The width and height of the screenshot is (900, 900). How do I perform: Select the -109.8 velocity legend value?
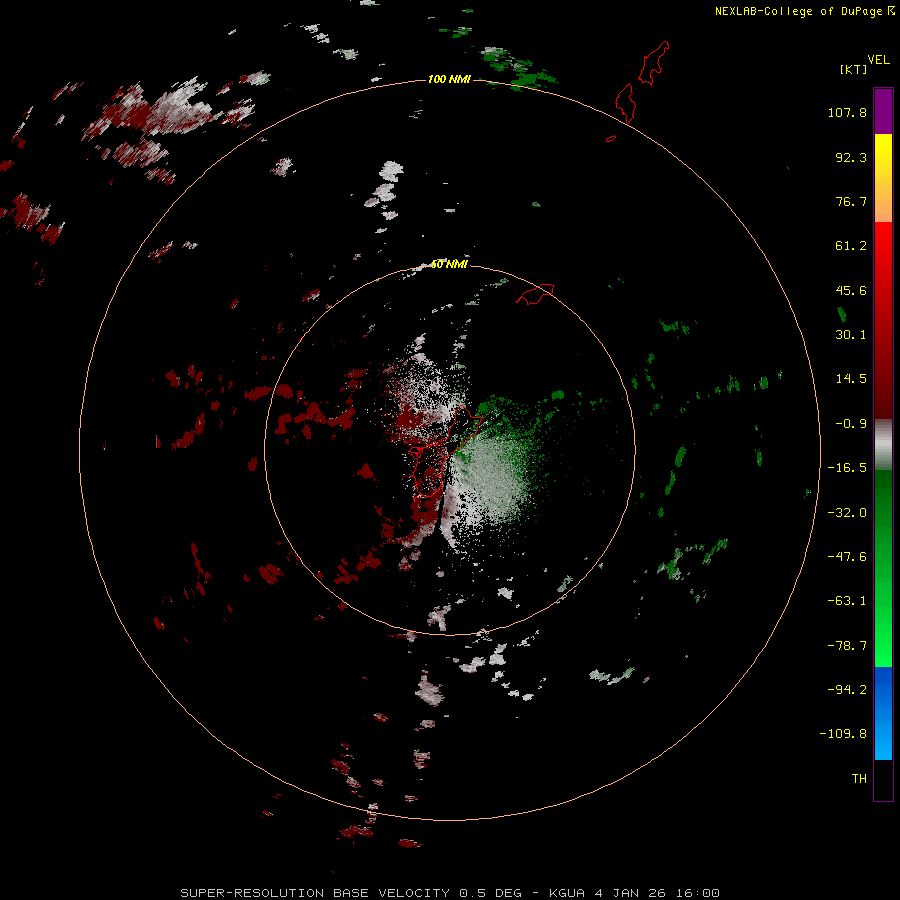pos(843,734)
